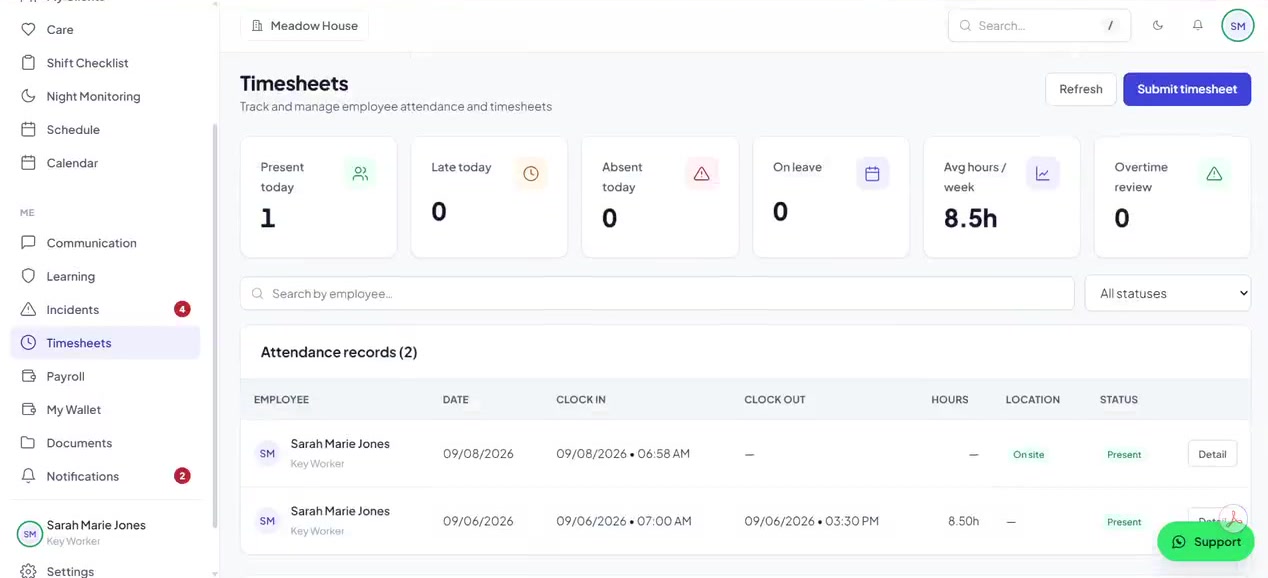Click the Attendance records (2) heading
The height and width of the screenshot is (578, 1268).
[339, 352]
